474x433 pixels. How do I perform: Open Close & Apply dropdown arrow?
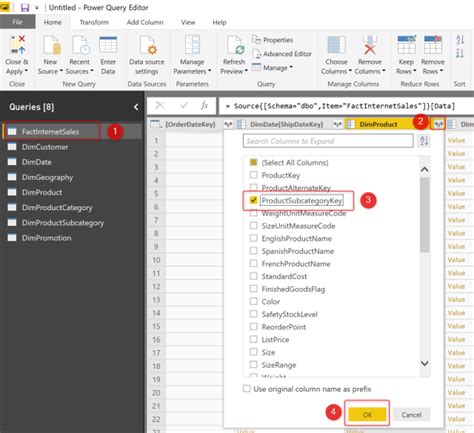tap(26, 71)
